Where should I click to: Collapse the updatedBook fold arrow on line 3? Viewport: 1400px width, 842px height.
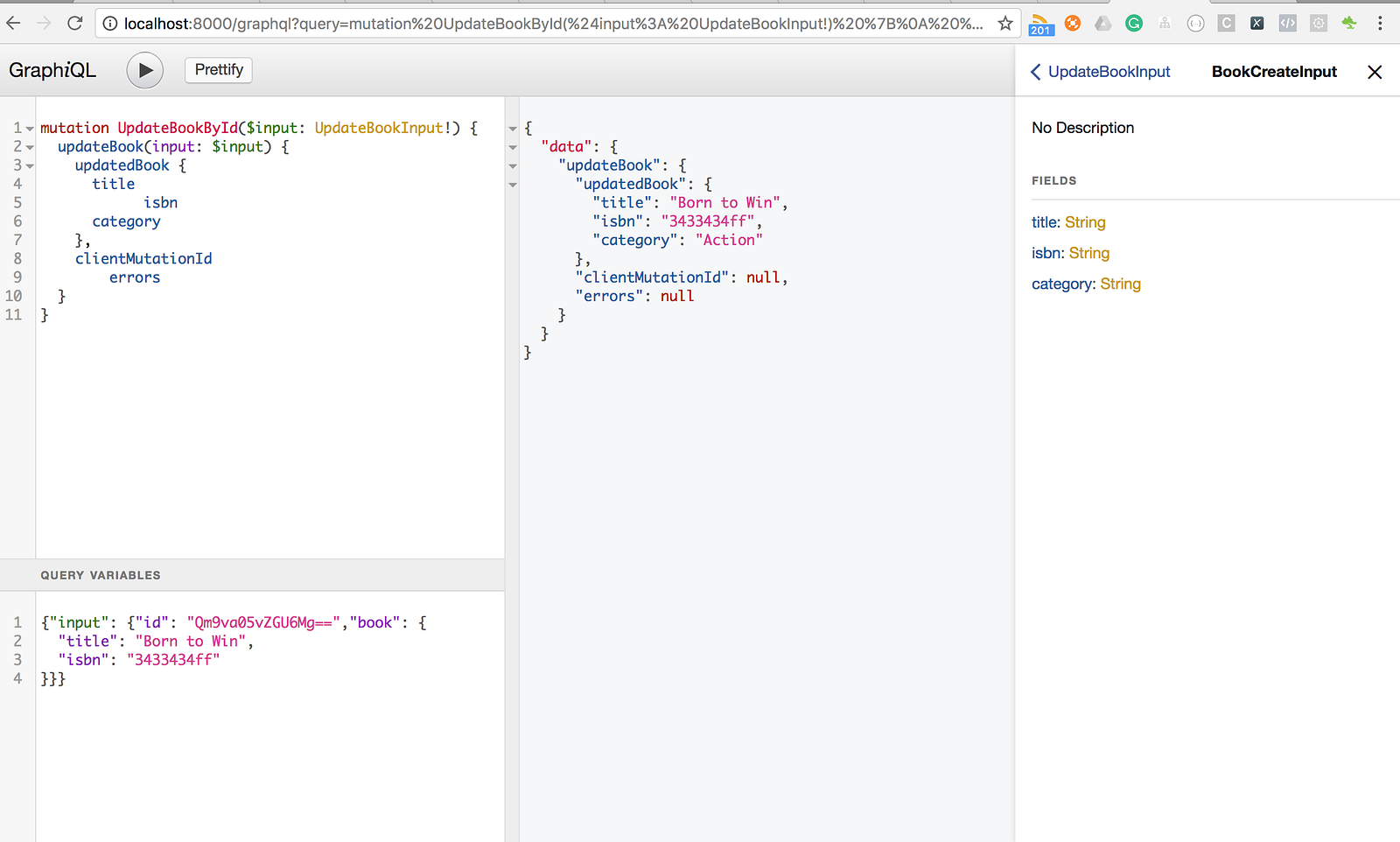tap(30, 165)
